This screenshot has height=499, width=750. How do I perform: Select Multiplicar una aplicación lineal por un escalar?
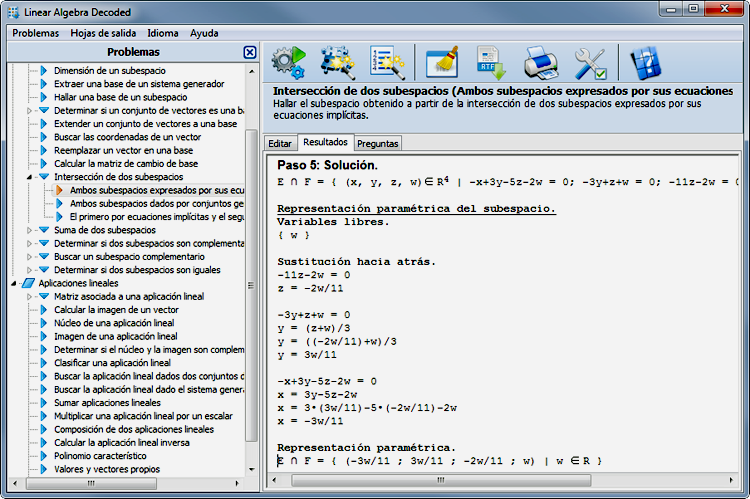click(x=143, y=416)
